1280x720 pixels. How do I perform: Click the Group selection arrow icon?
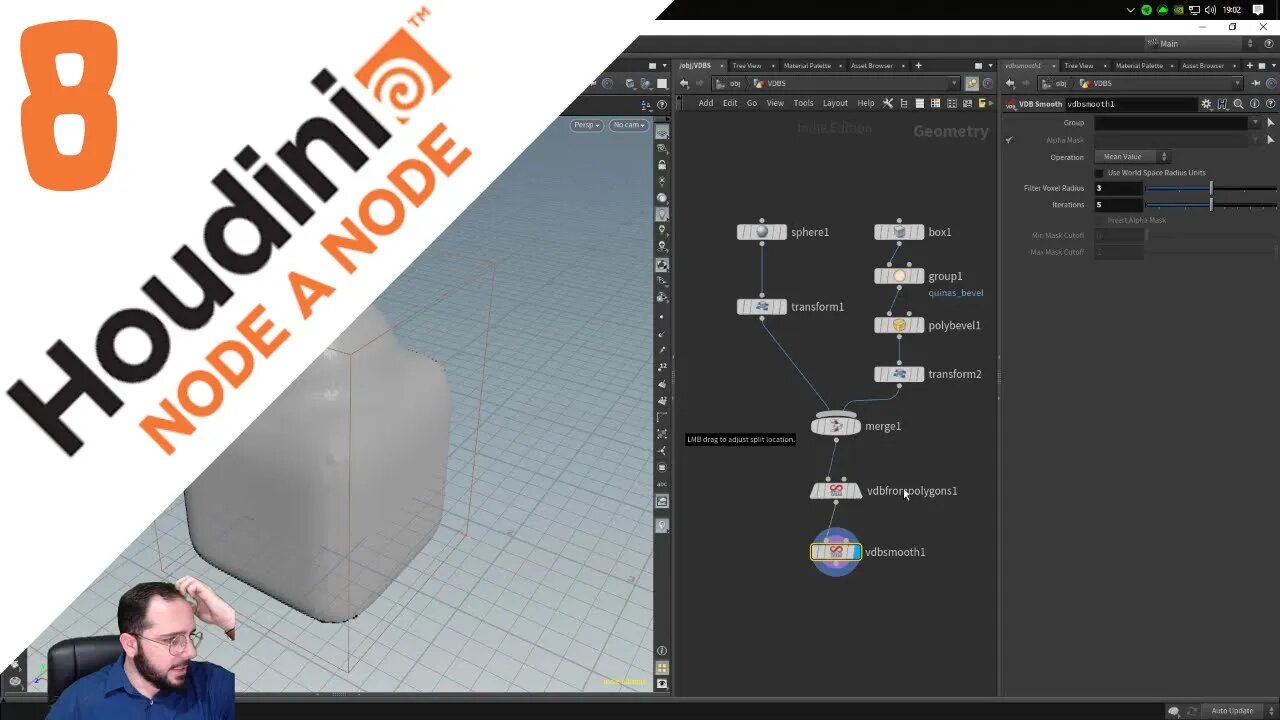click(x=1270, y=123)
